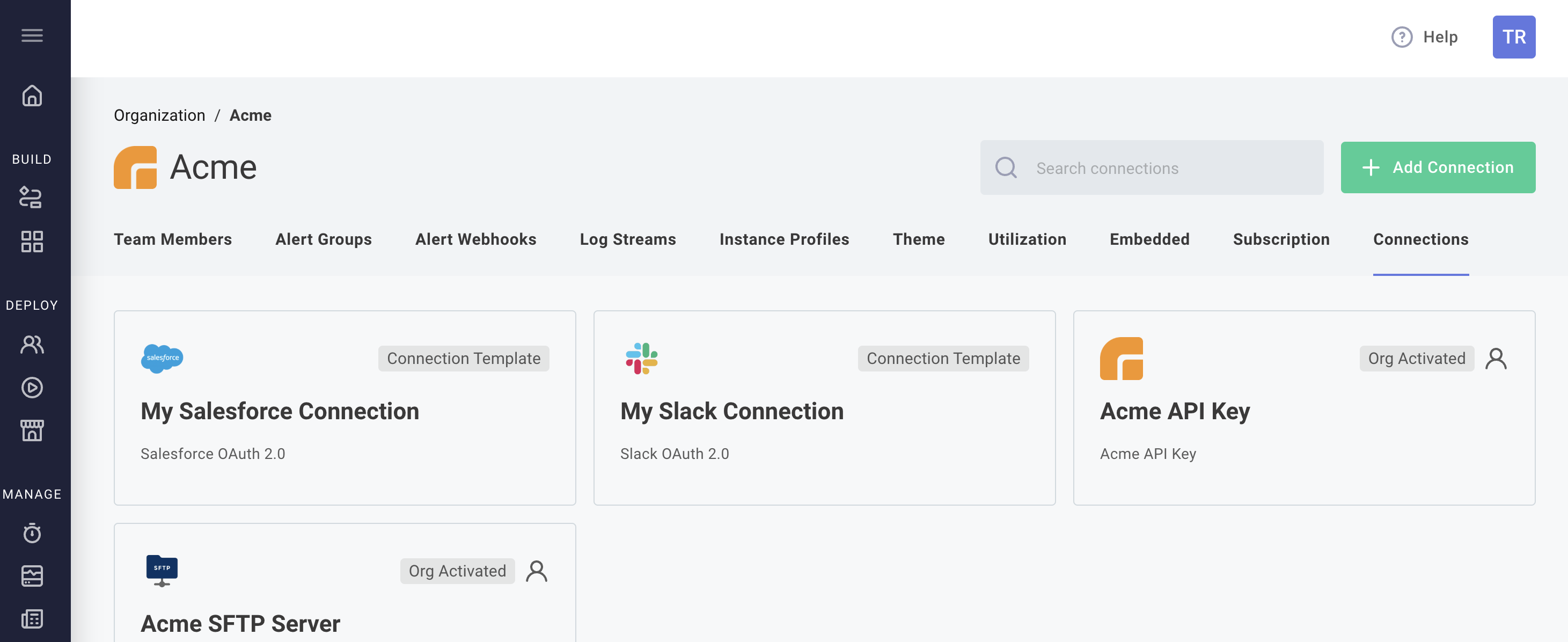Open the Marketplace storefront icon
1568x642 pixels.
point(32,431)
